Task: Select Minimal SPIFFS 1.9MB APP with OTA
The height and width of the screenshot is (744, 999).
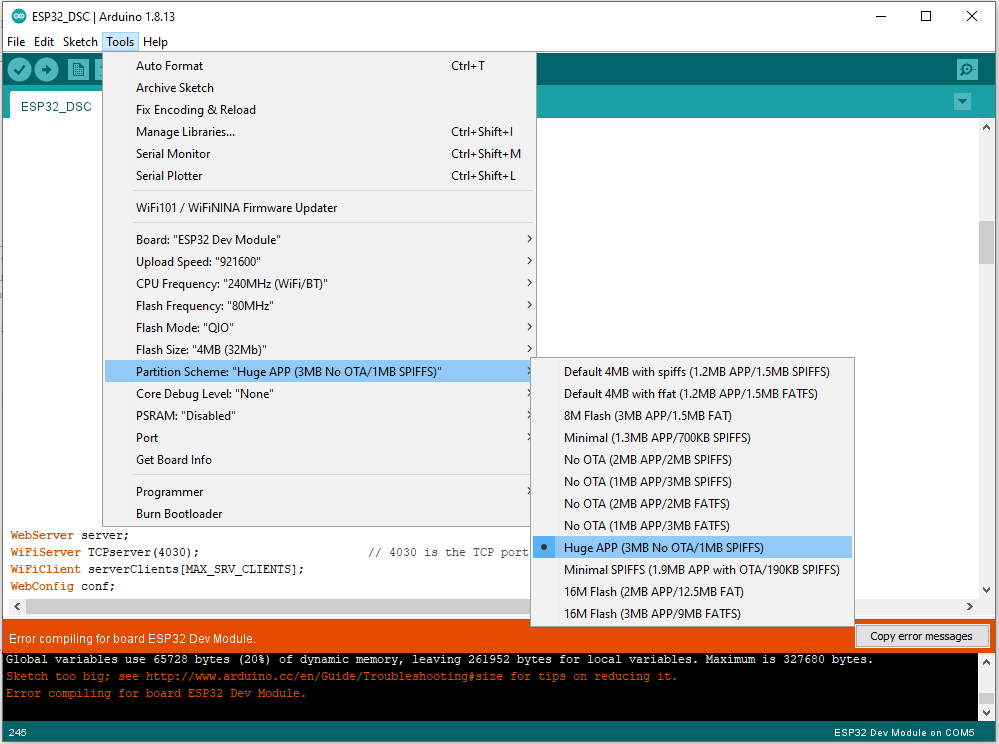Action: tap(693, 569)
